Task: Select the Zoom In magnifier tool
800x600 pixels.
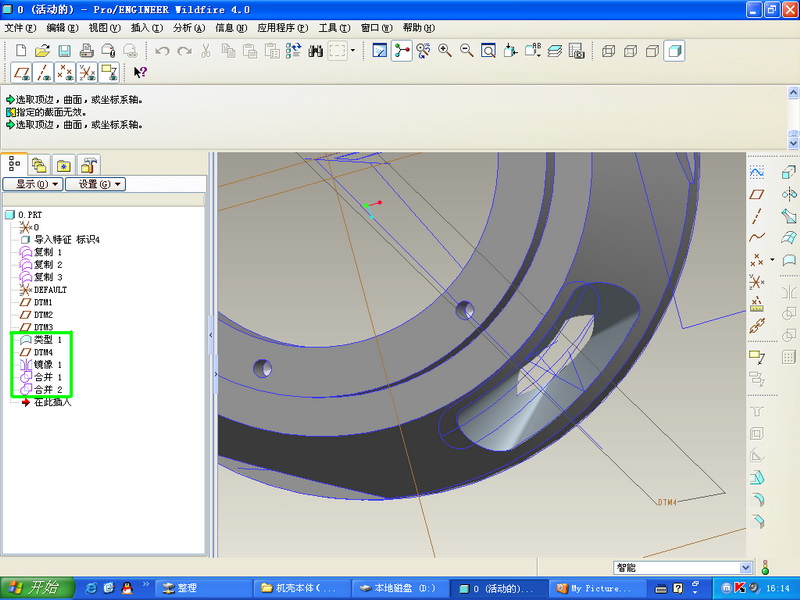Action: tap(445, 50)
